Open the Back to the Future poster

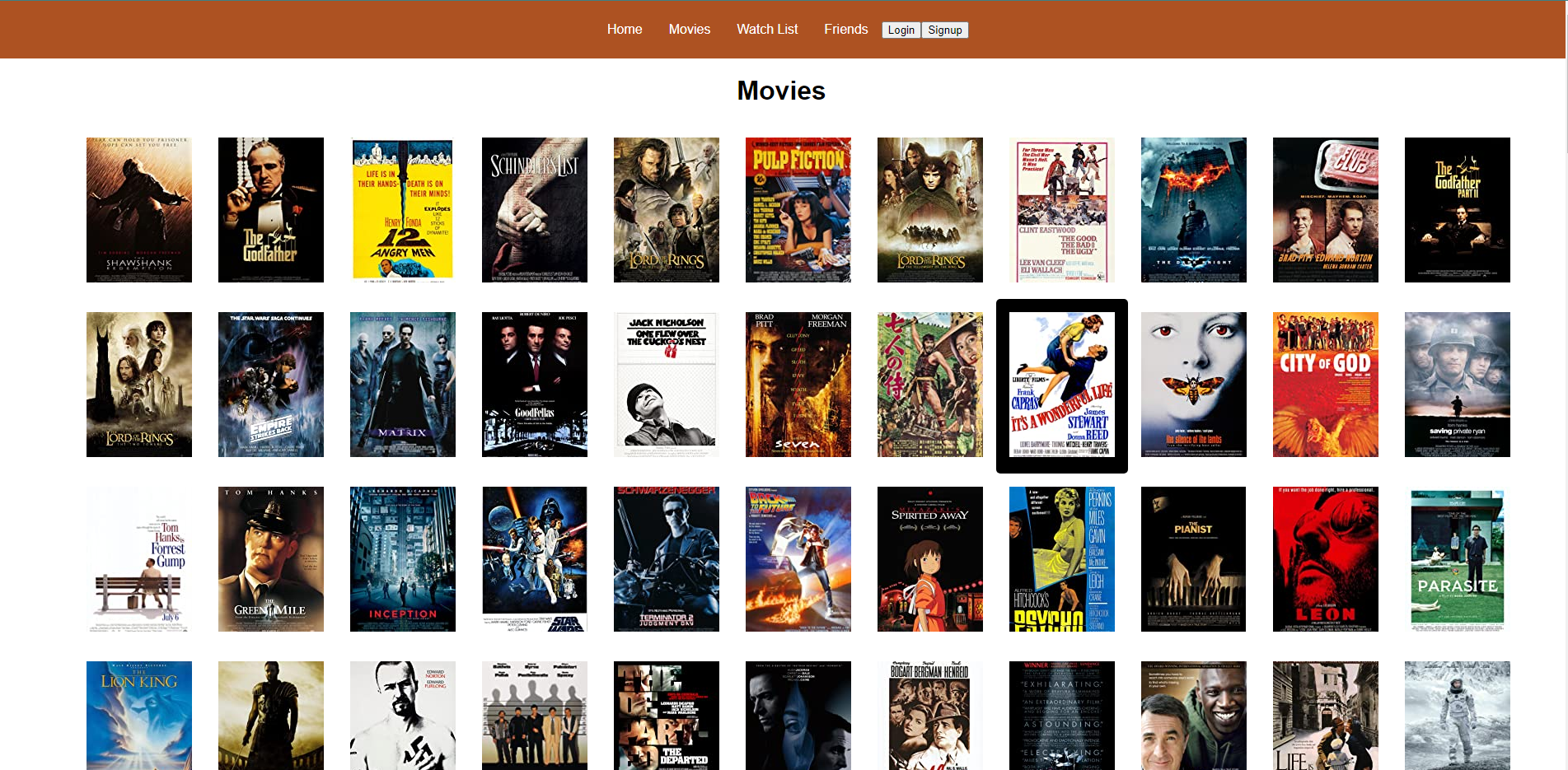point(798,559)
